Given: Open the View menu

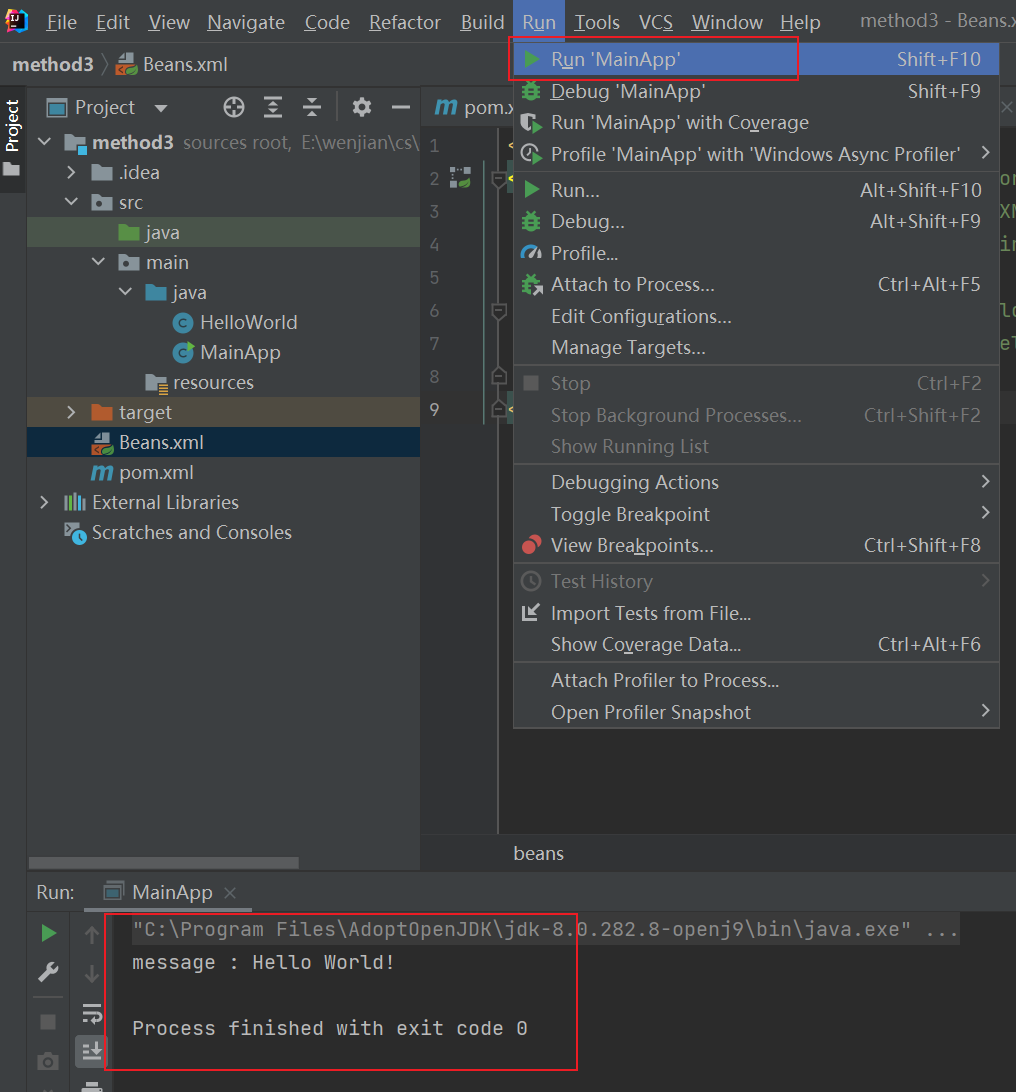Looking at the screenshot, I should (x=169, y=22).
